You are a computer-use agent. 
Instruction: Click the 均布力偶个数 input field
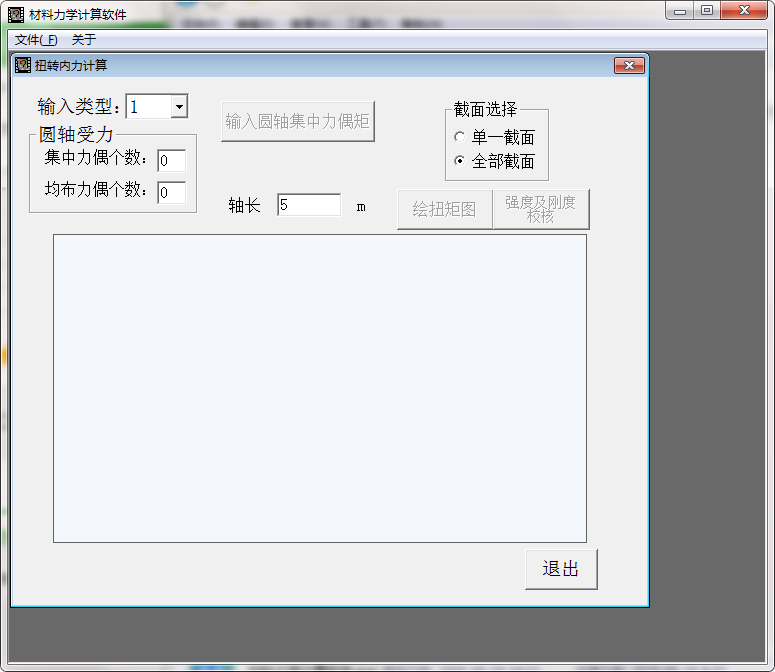pyautogui.click(x=171, y=192)
